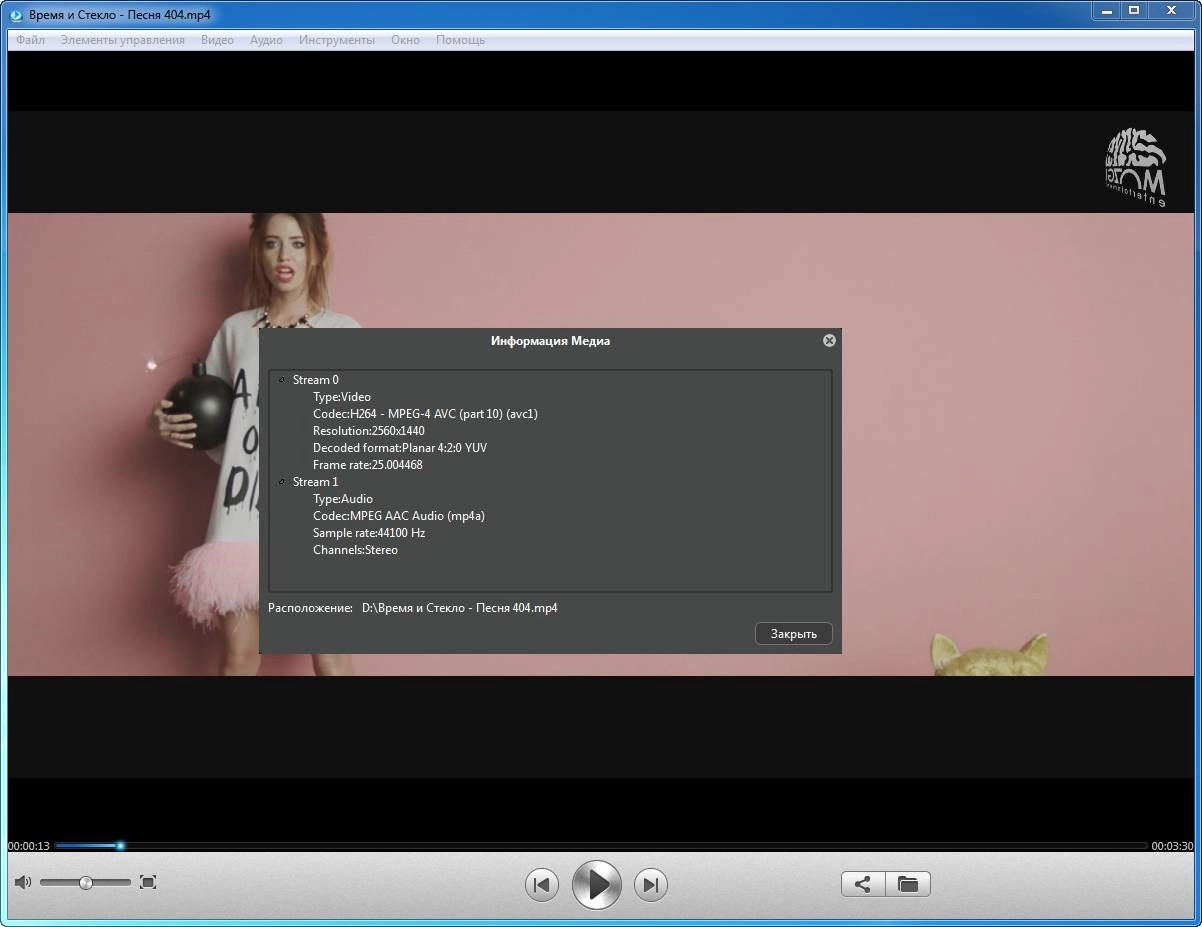
Task: Click the file location path text
Action: 459,608
